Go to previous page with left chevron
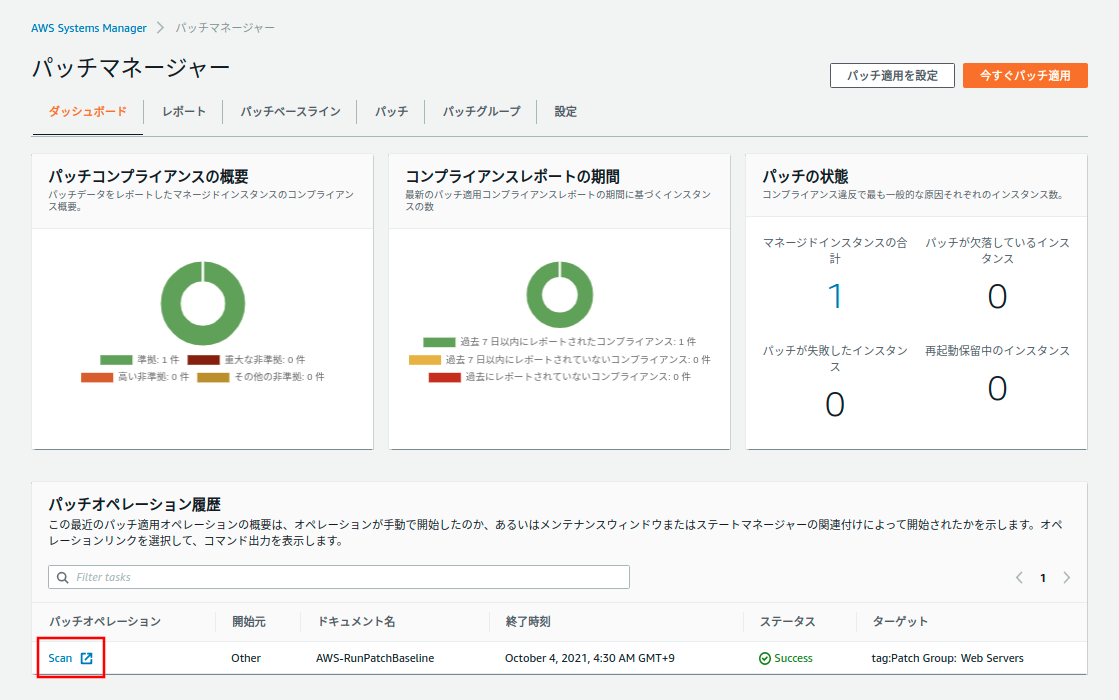Screen dimensions: 1119x700 pos(1019,578)
